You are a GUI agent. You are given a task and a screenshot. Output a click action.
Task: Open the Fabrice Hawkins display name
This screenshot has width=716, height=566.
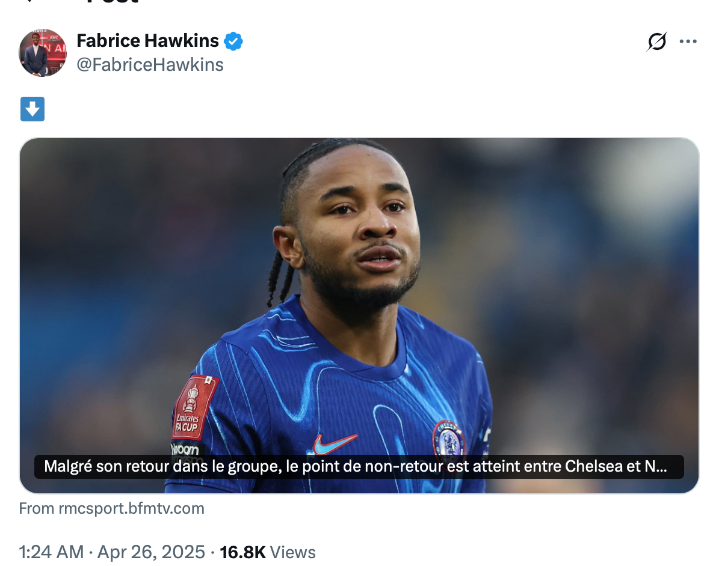tap(148, 41)
